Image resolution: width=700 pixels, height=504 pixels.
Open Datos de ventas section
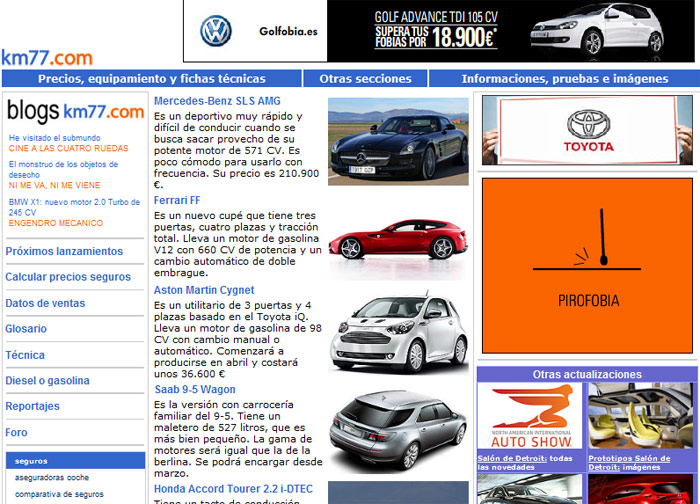45,303
